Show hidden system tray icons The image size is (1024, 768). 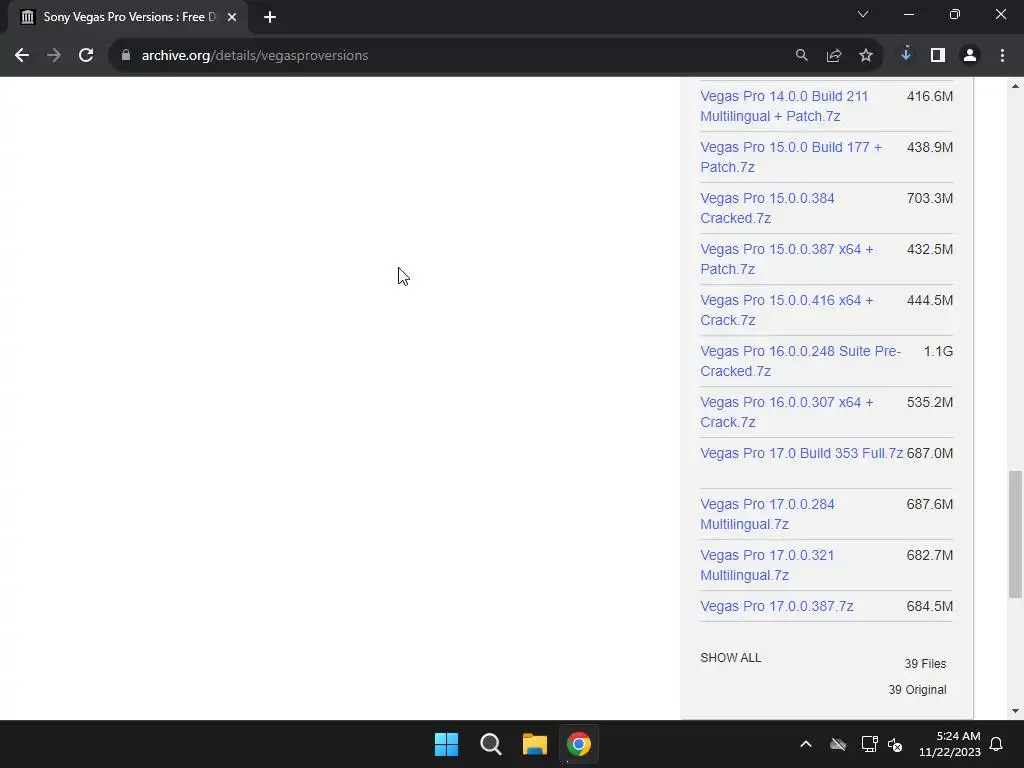(x=806, y=744)
